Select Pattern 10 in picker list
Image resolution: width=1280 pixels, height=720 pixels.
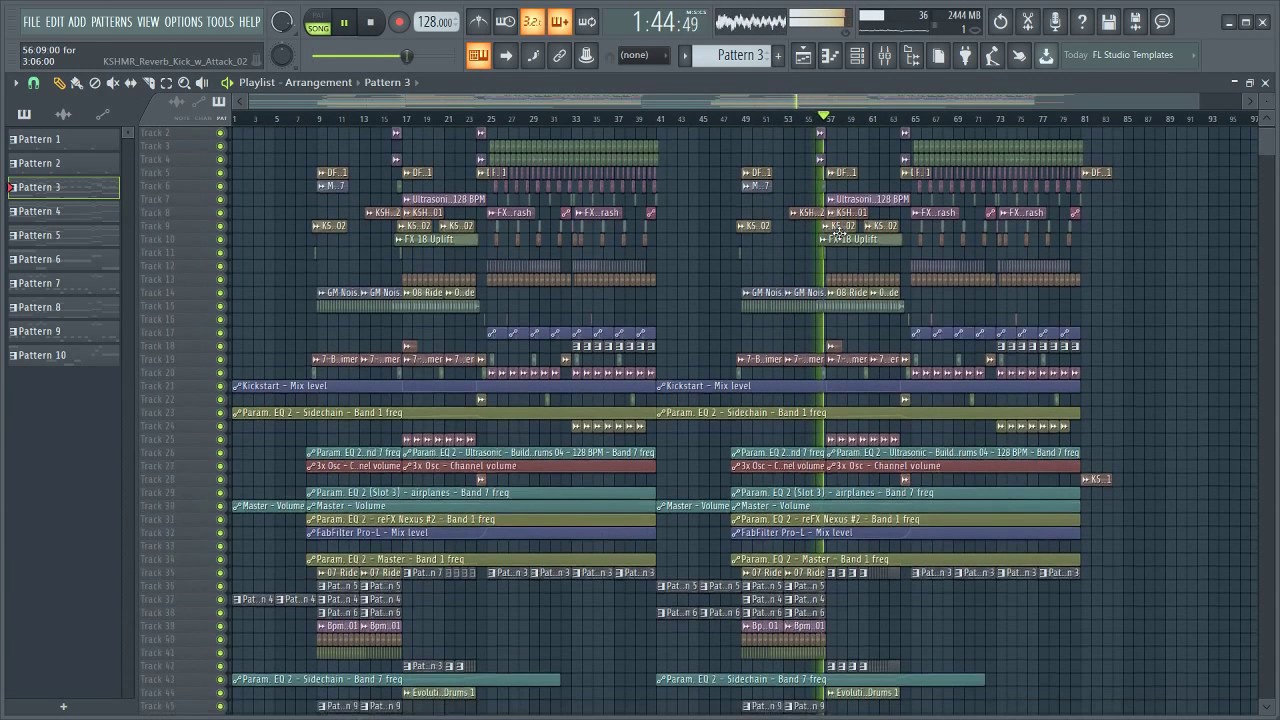64,355
